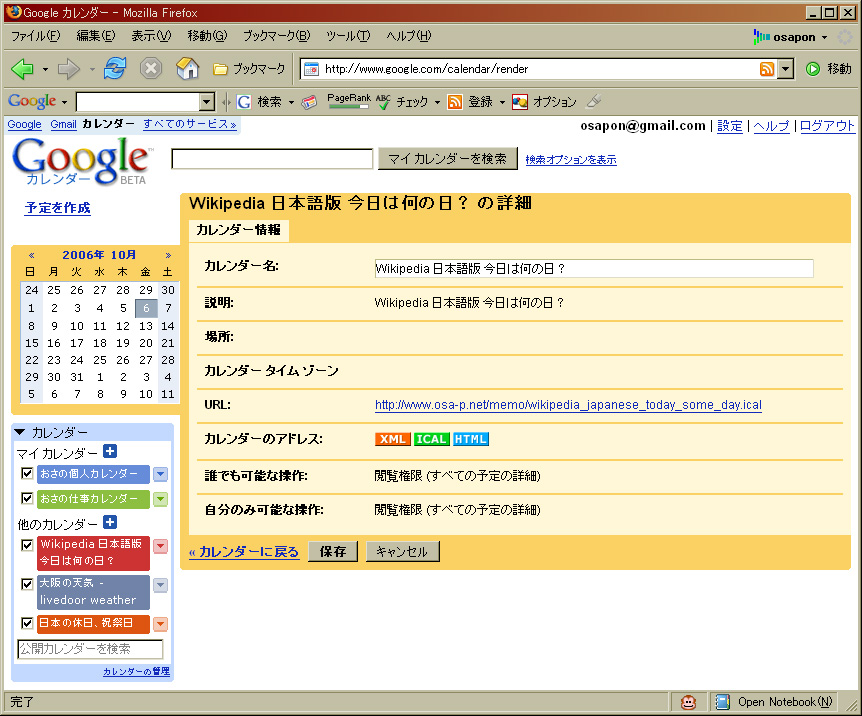862x716 pixels.
Task: Click the monkey icon in status bar
Action: pyautogui.click(x=688, y=702)
